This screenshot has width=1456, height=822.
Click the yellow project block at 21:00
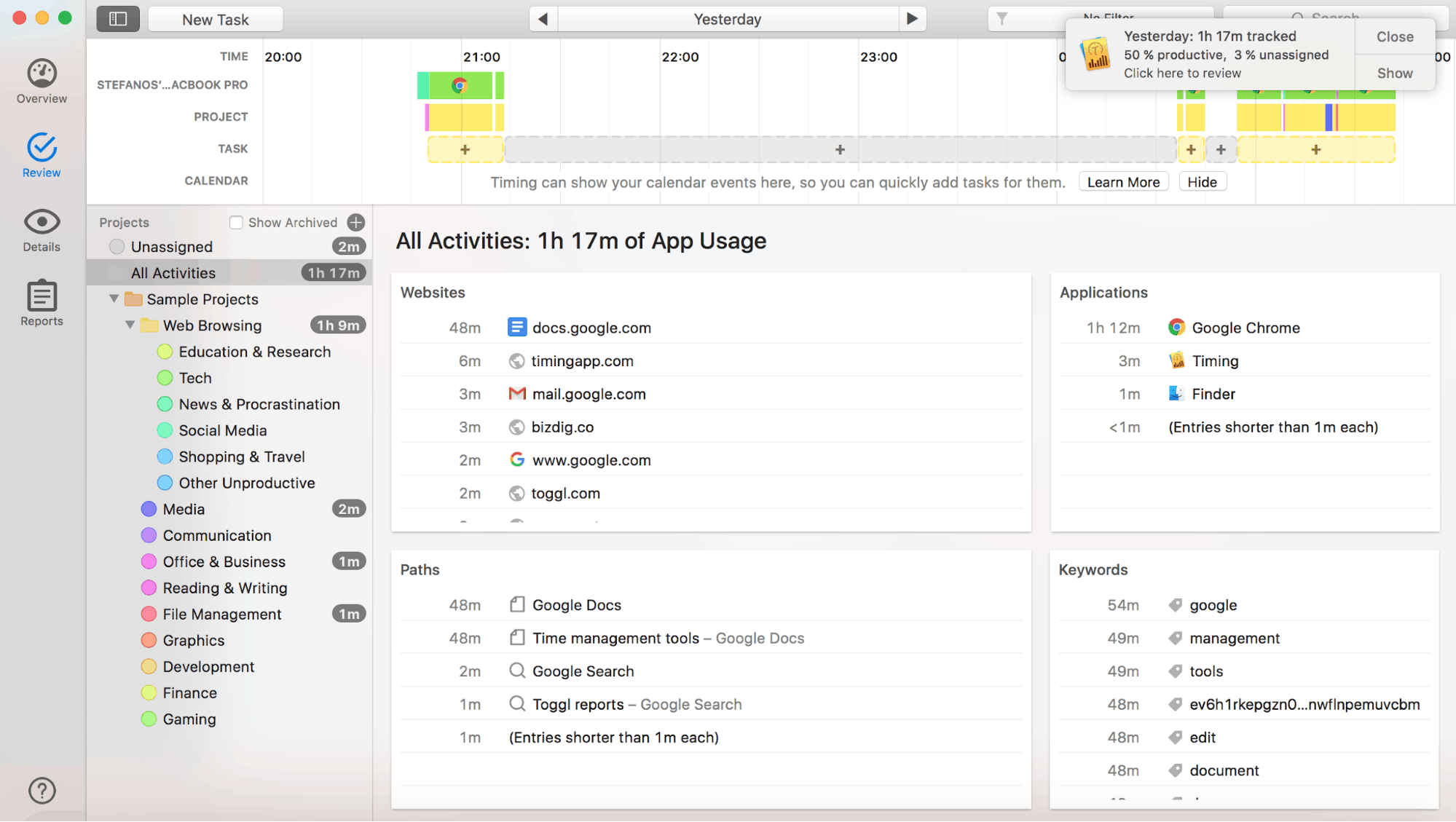[461, 117]
